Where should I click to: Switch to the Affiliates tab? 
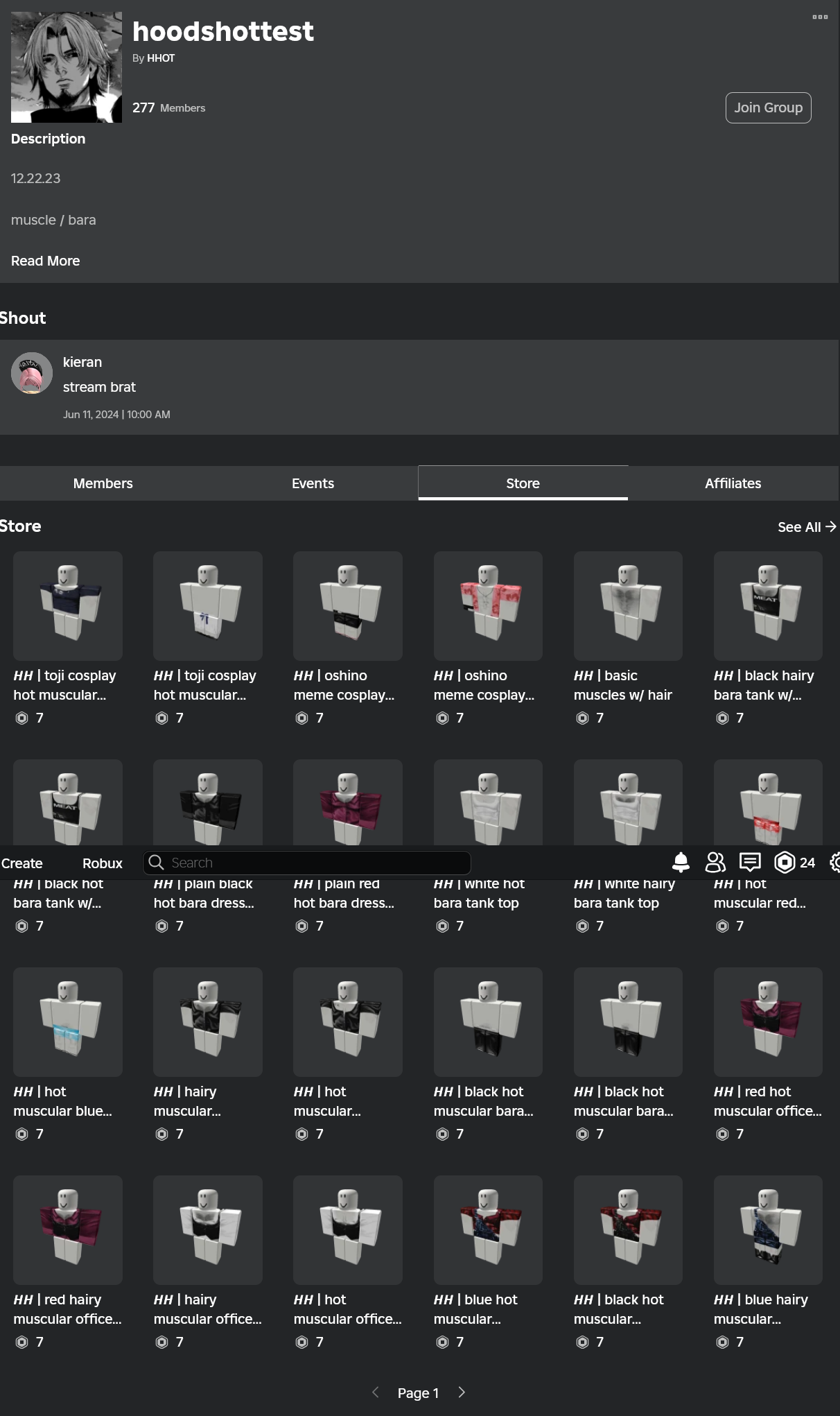(733, 483)
